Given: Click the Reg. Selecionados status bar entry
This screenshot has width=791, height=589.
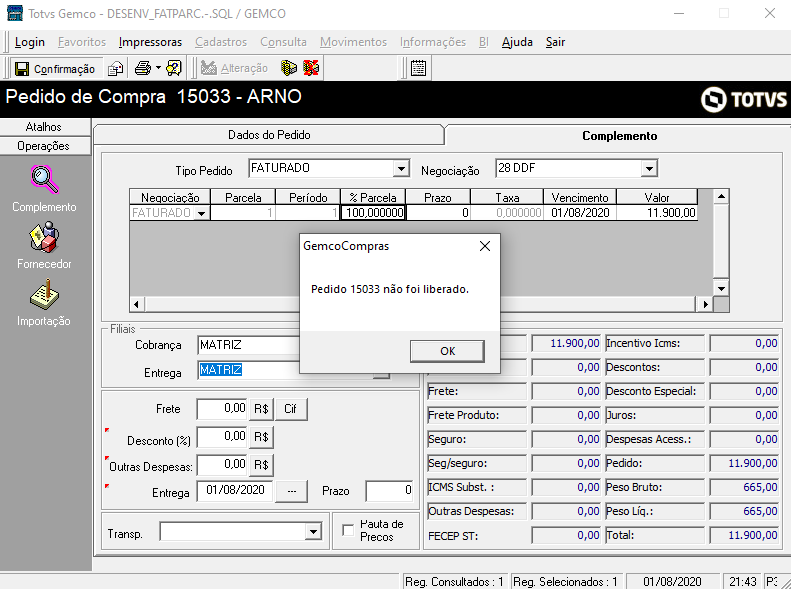Looking at the screenshot, I should 566,581.
